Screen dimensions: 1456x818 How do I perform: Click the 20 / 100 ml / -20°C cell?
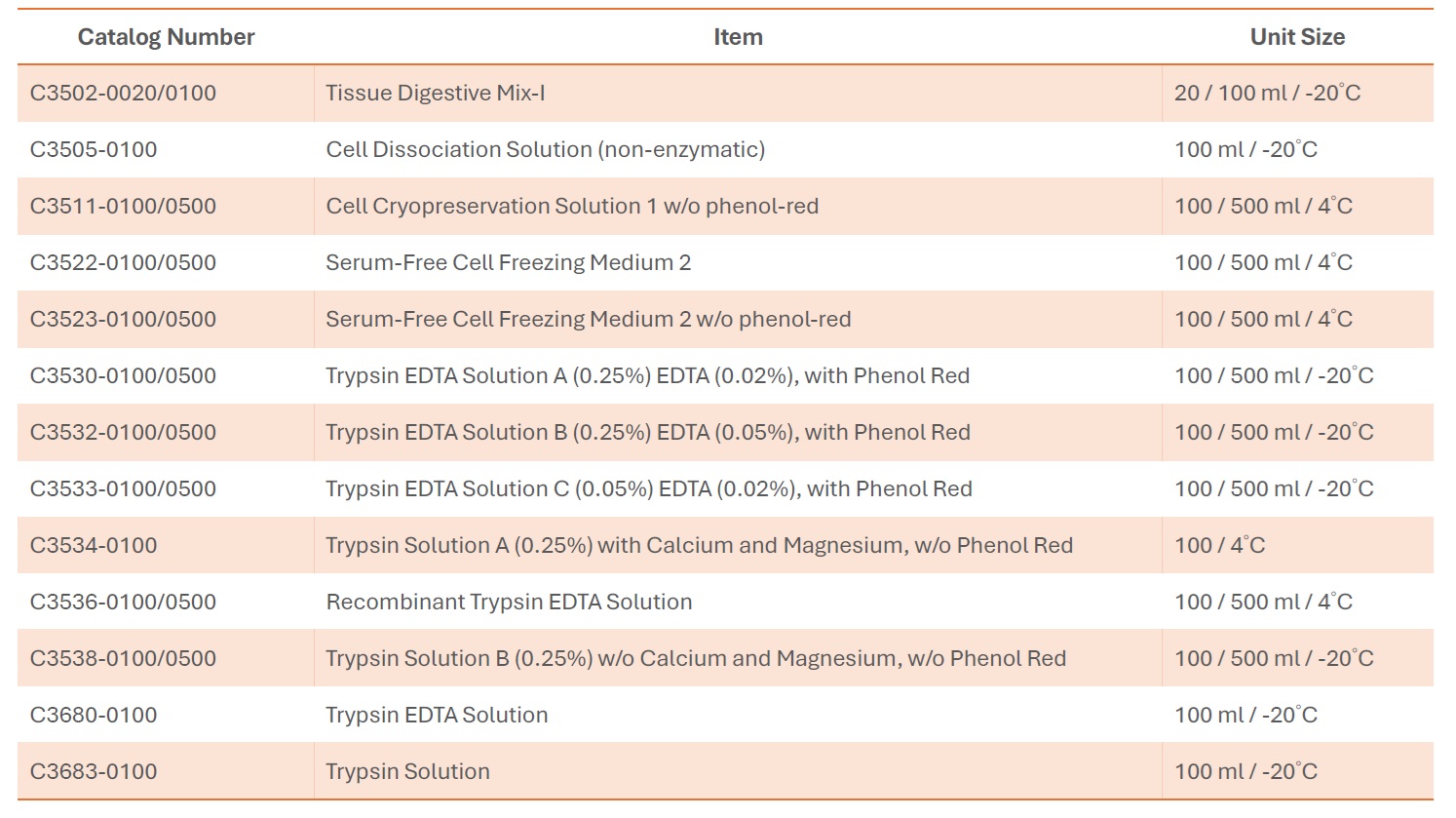coord(1267,94)
